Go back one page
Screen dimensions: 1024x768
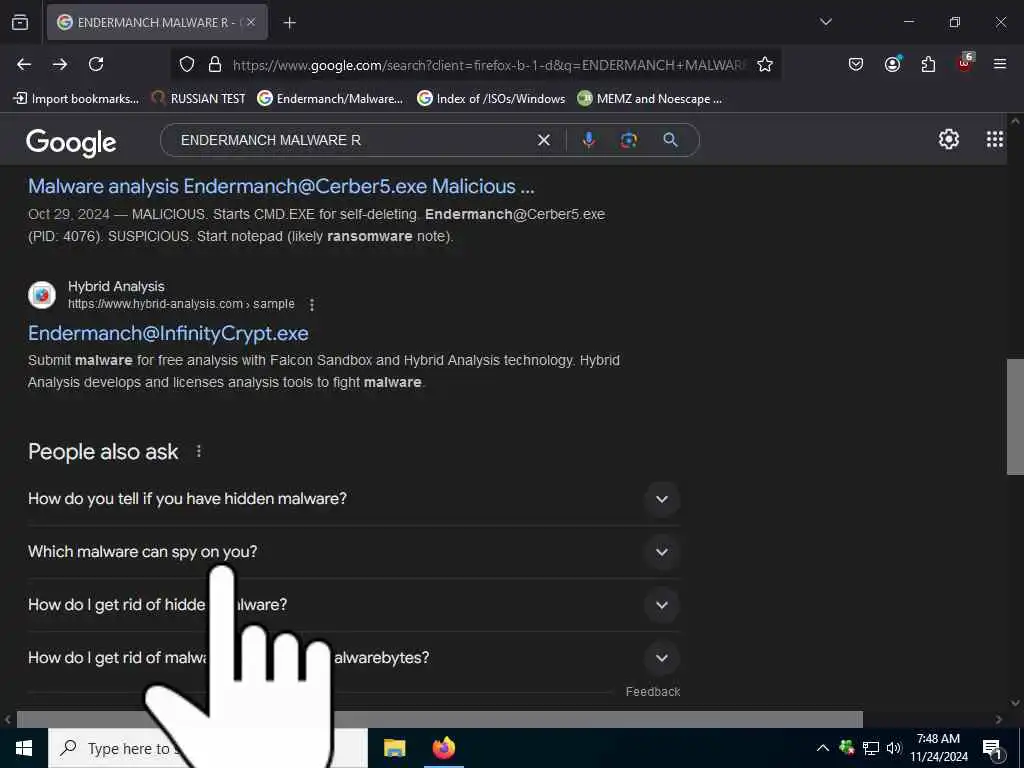24,64
